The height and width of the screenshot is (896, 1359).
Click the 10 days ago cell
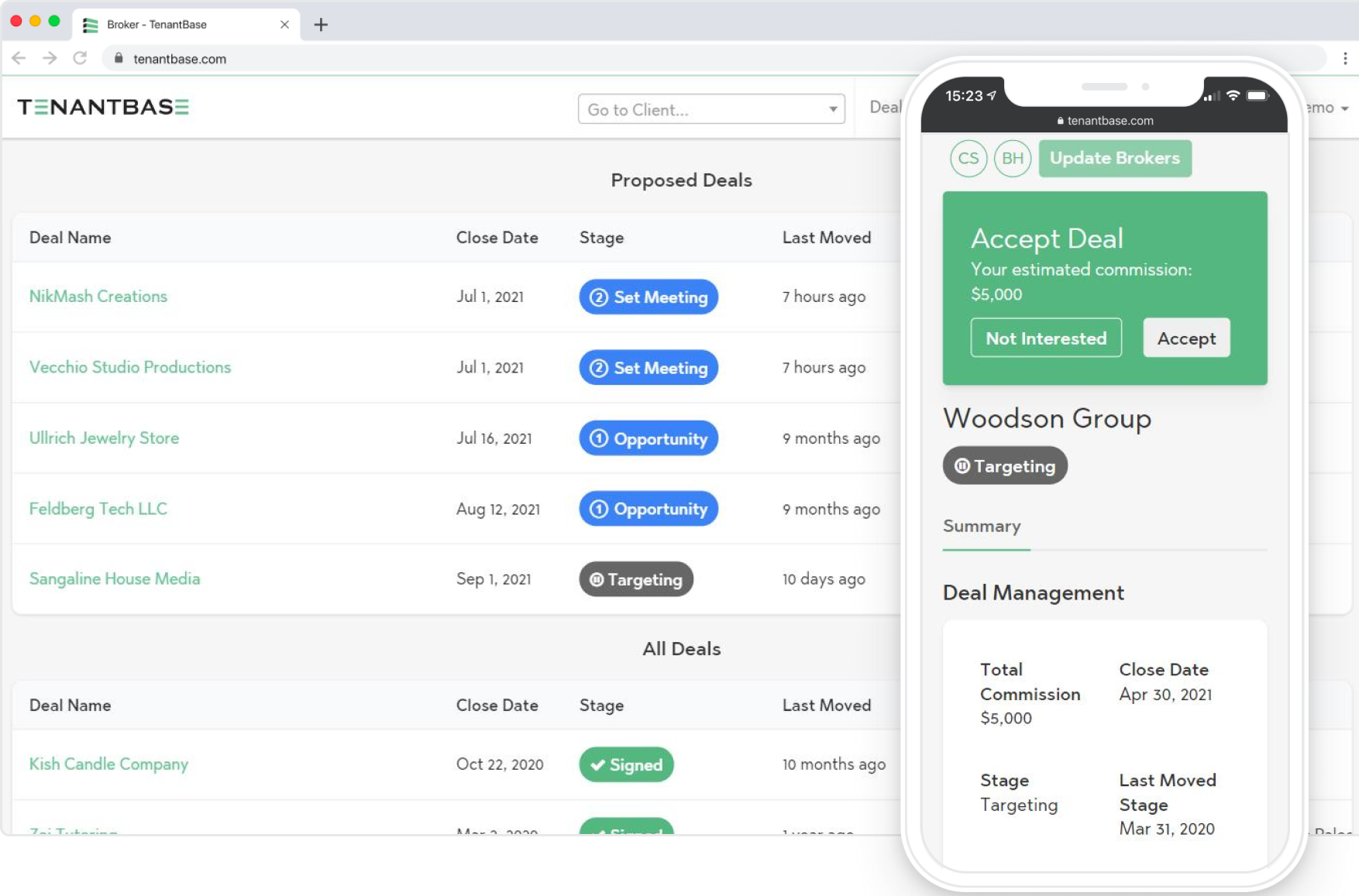824,579
